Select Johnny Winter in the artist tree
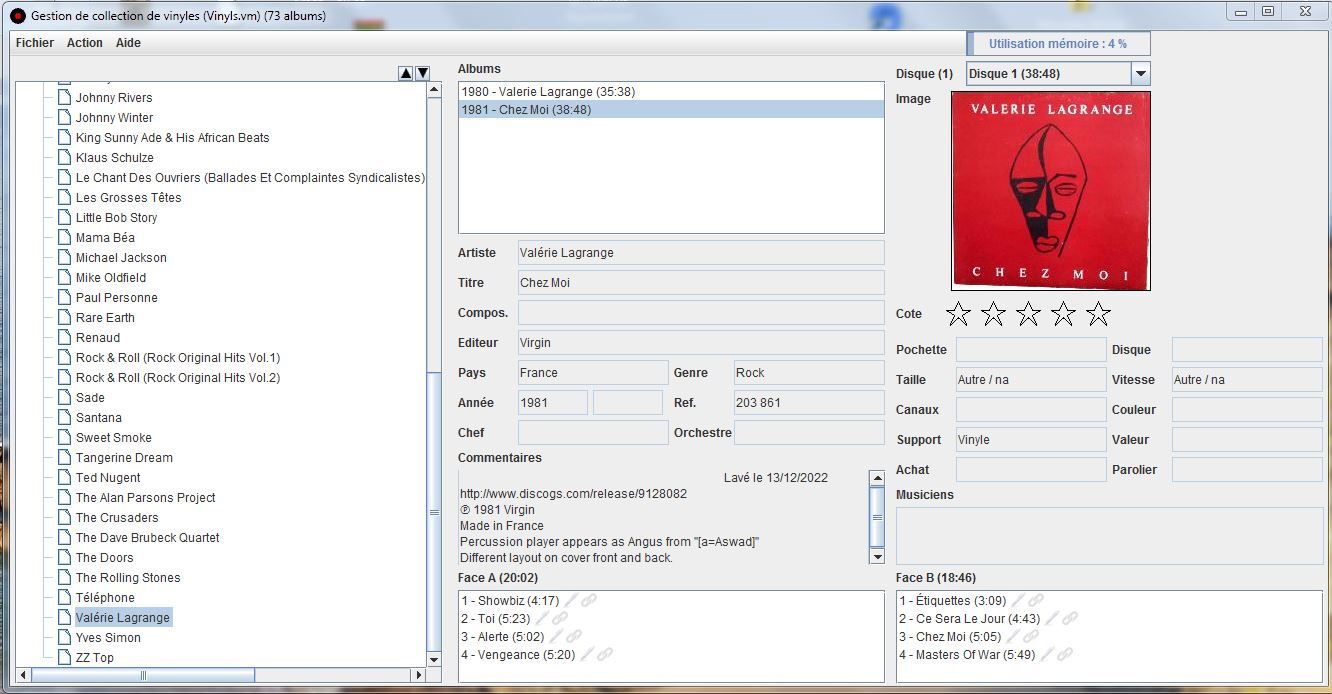The image size is (1332, 694). coord(114,117)
